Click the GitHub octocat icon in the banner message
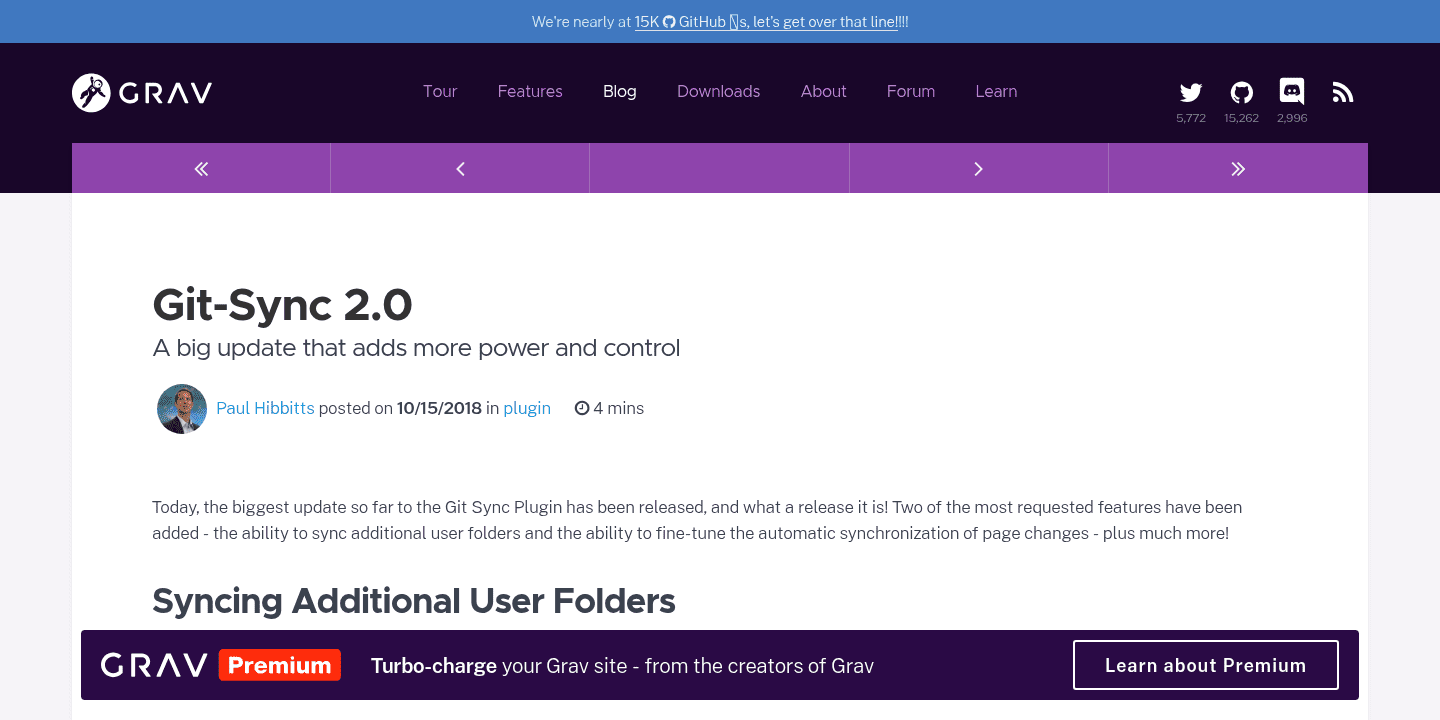The width and height of the screenshot is (1440, 720). tap(667, 21)
